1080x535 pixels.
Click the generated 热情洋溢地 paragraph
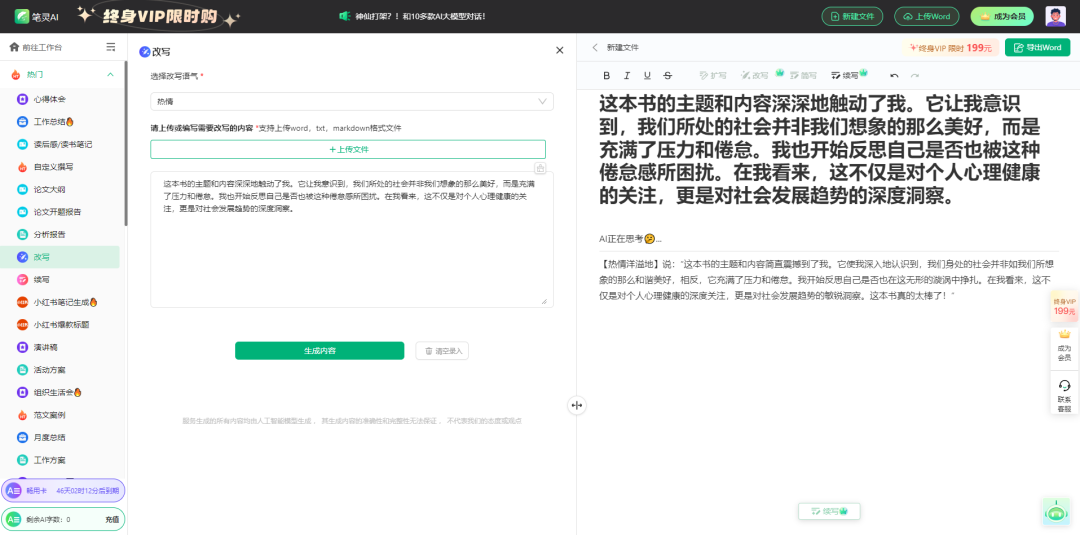829,279
